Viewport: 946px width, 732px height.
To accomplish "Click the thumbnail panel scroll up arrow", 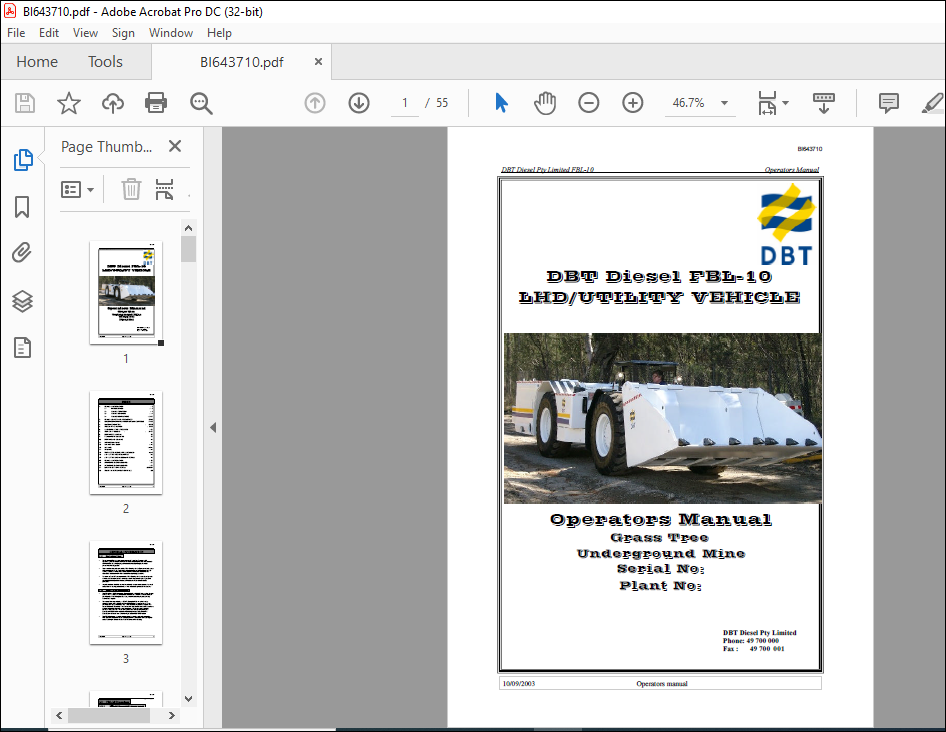I will pyautogui.click(x=188, y=228).
